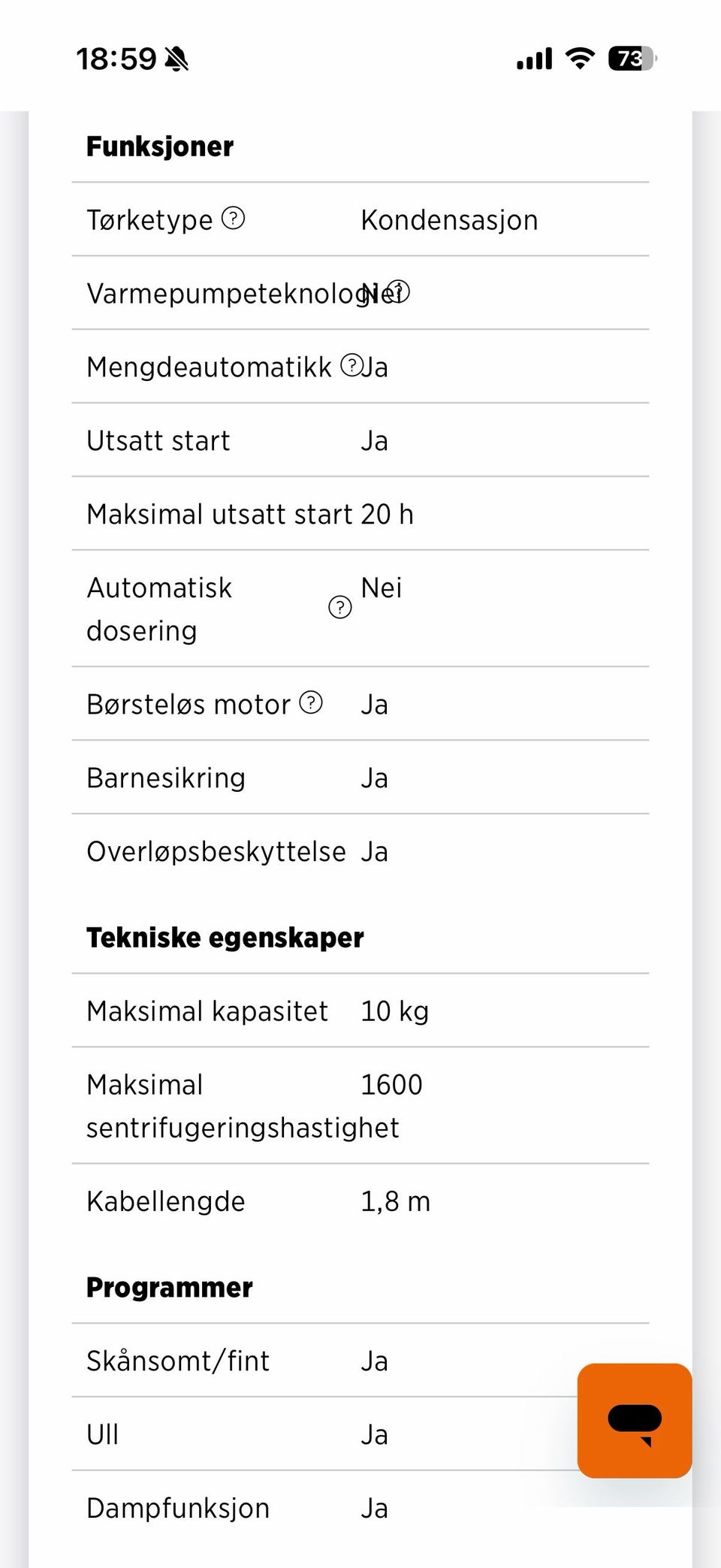Tap the muted bell icon in status bar
Screen dimensions: 721x1568
[176, 59]
